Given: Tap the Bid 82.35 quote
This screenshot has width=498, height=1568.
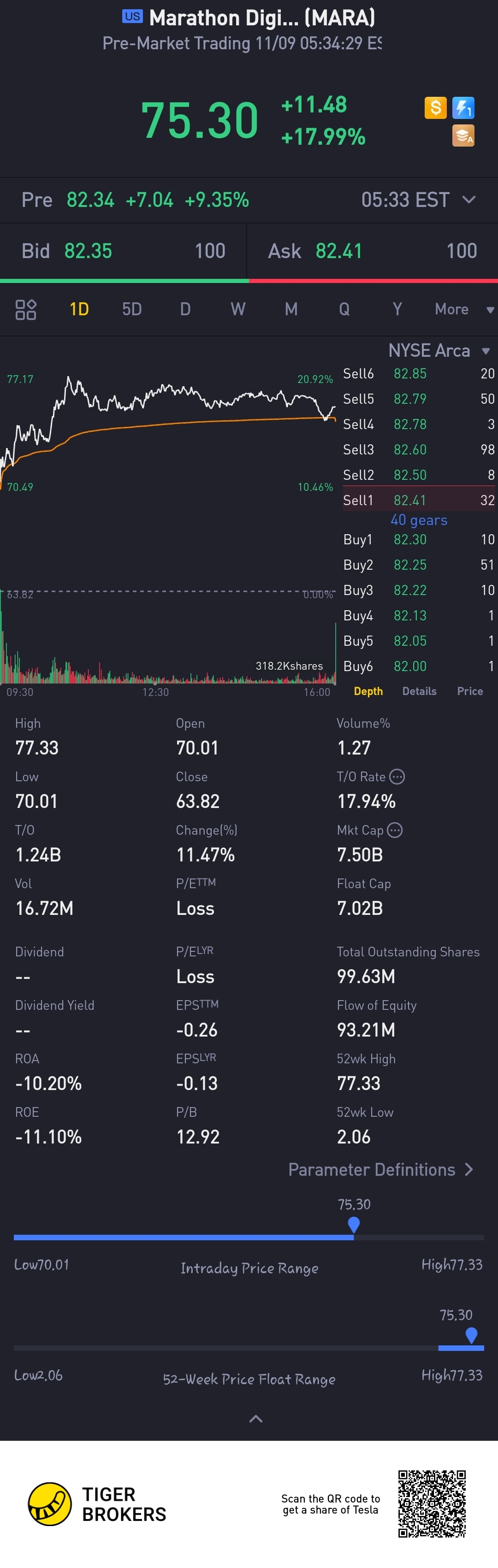Looking at the screenshot, I should point(124,251).
